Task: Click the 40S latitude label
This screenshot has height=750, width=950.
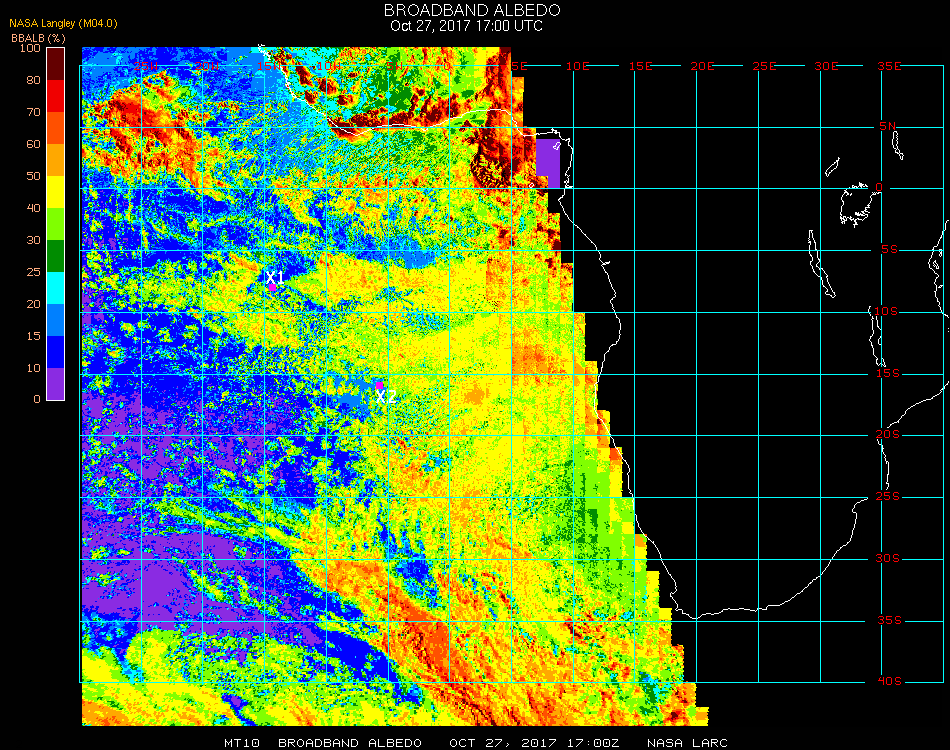Action: point(889,682)
